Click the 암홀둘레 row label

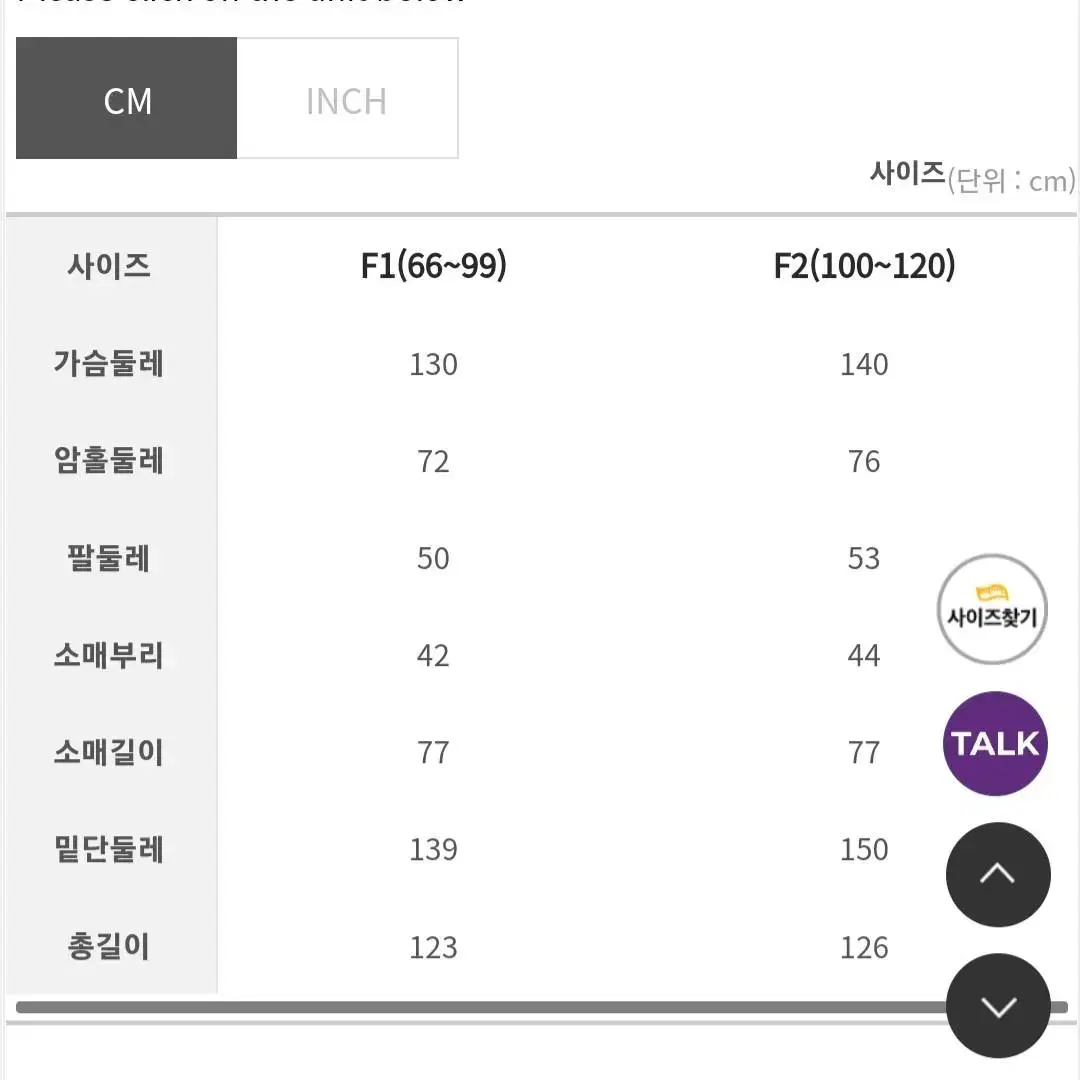coord(110,461)
